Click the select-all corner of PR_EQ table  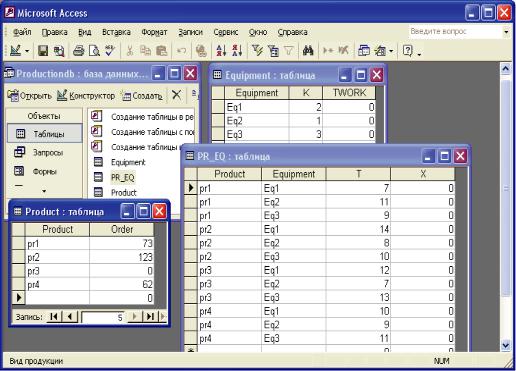coord(191,174)
